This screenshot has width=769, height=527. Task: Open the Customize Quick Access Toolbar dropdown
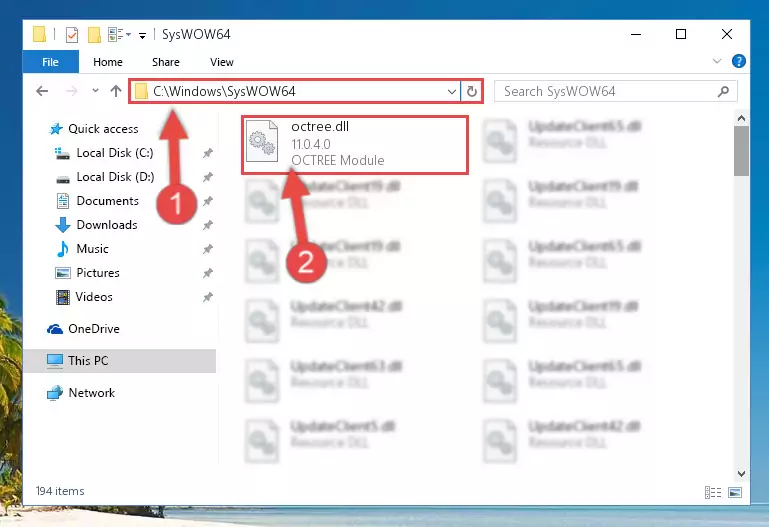point(142,35)
